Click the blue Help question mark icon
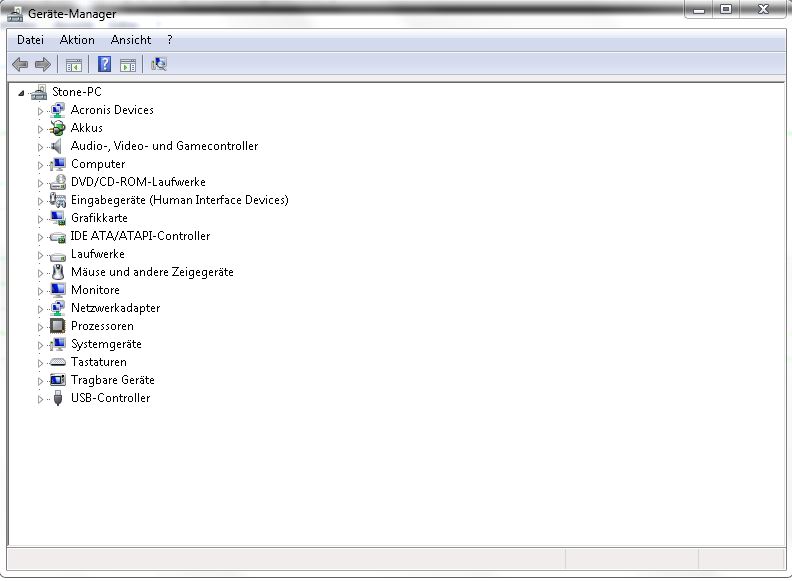 pyautogui.click(x=104, y=65)
